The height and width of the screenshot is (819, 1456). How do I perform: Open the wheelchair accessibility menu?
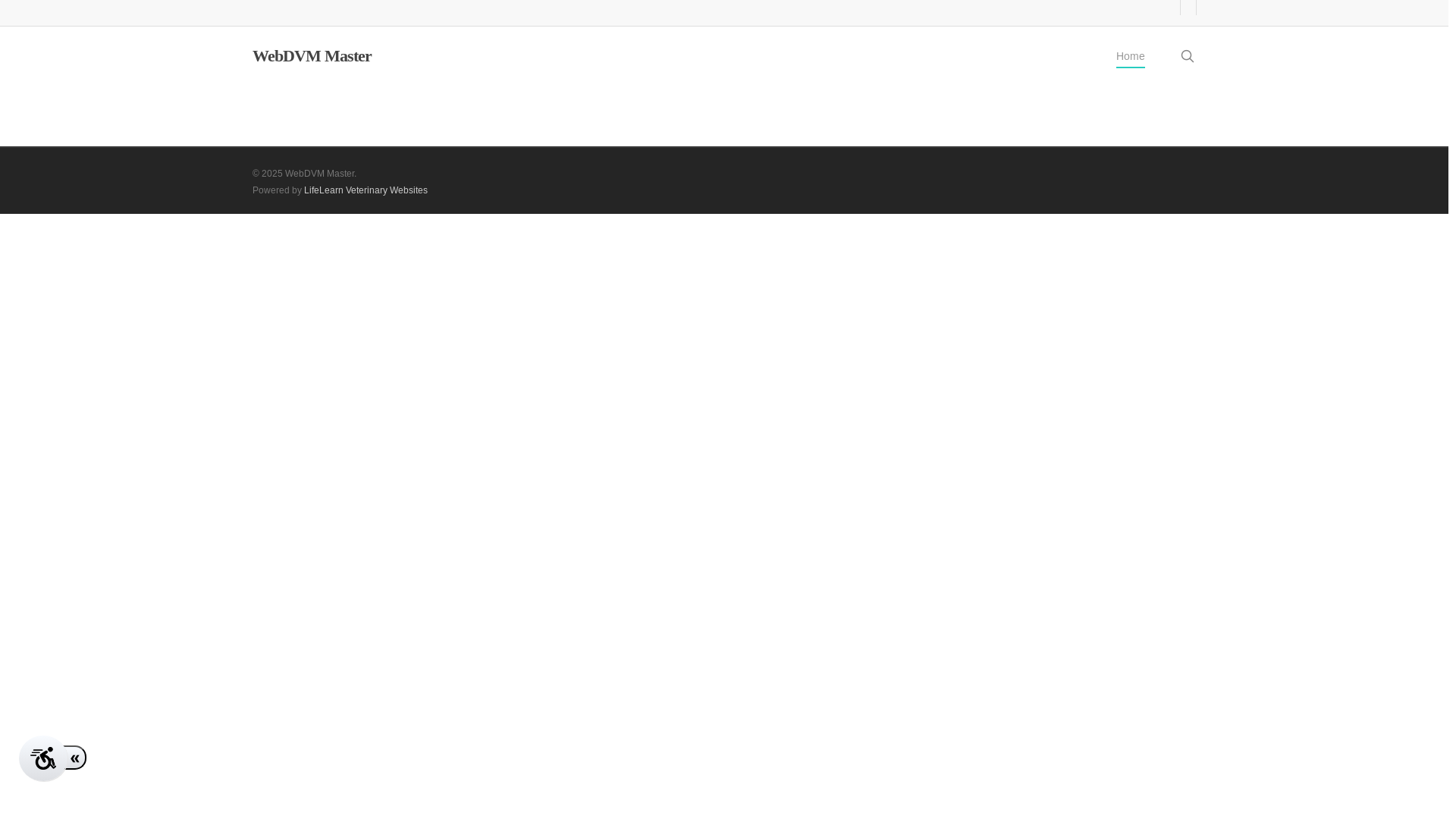43,758
